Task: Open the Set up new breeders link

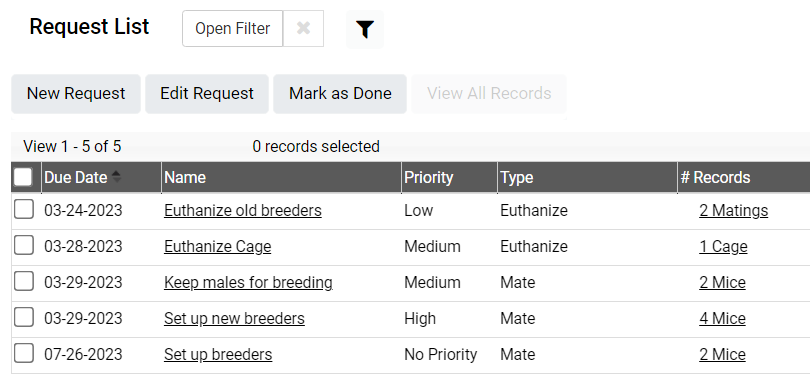Action: coord(235,318)
